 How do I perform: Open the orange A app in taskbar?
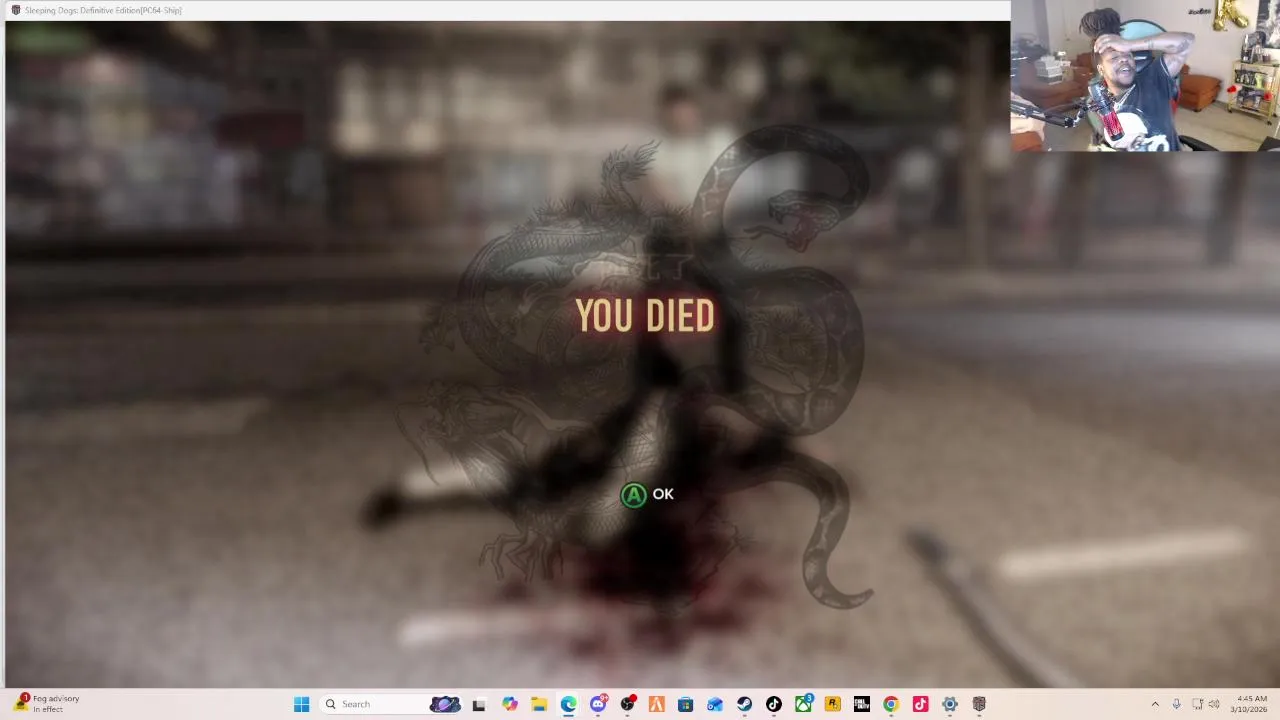(656, 704)
